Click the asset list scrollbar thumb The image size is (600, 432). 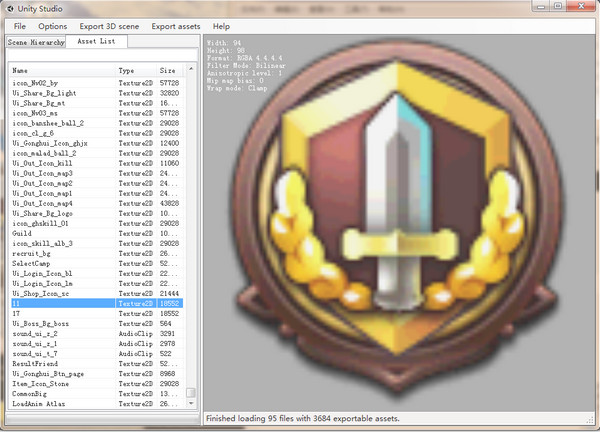click(191, 393)
